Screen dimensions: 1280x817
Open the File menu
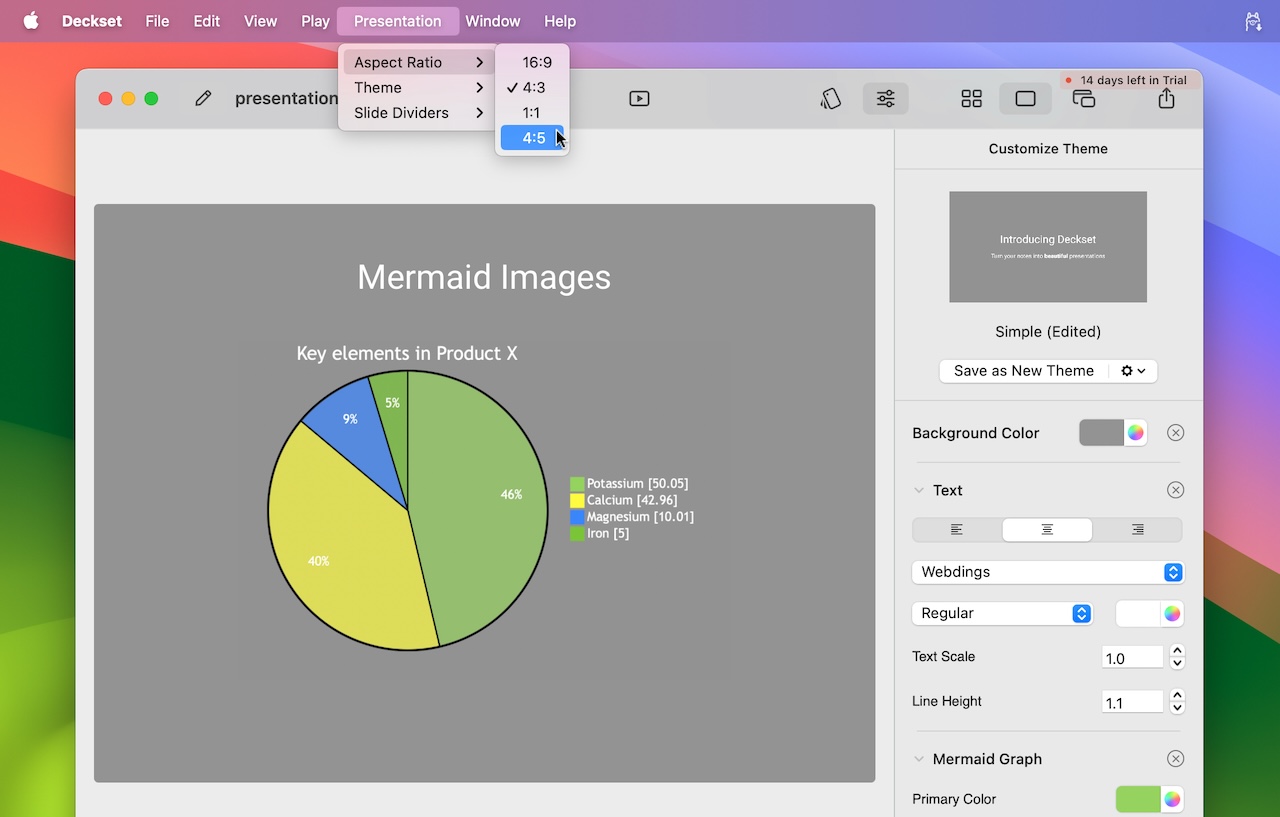[157, 21]
